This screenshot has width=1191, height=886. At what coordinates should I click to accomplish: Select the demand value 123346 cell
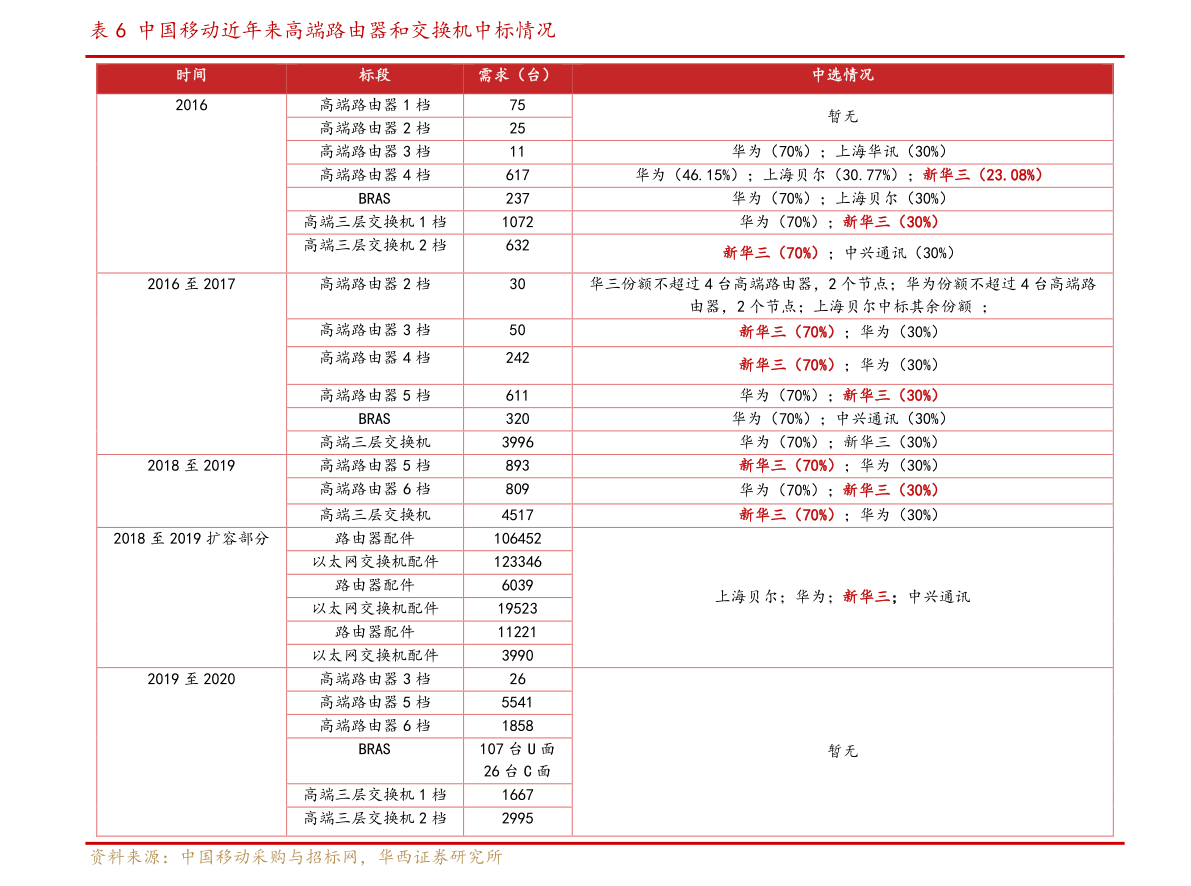(517, 562)
